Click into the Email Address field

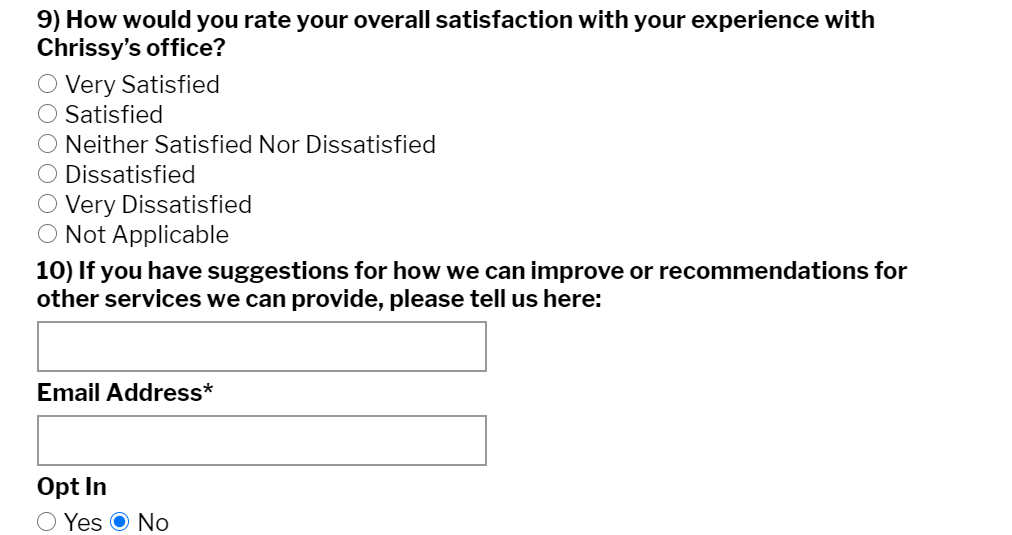pyautogui.click(x=261, y=441)
